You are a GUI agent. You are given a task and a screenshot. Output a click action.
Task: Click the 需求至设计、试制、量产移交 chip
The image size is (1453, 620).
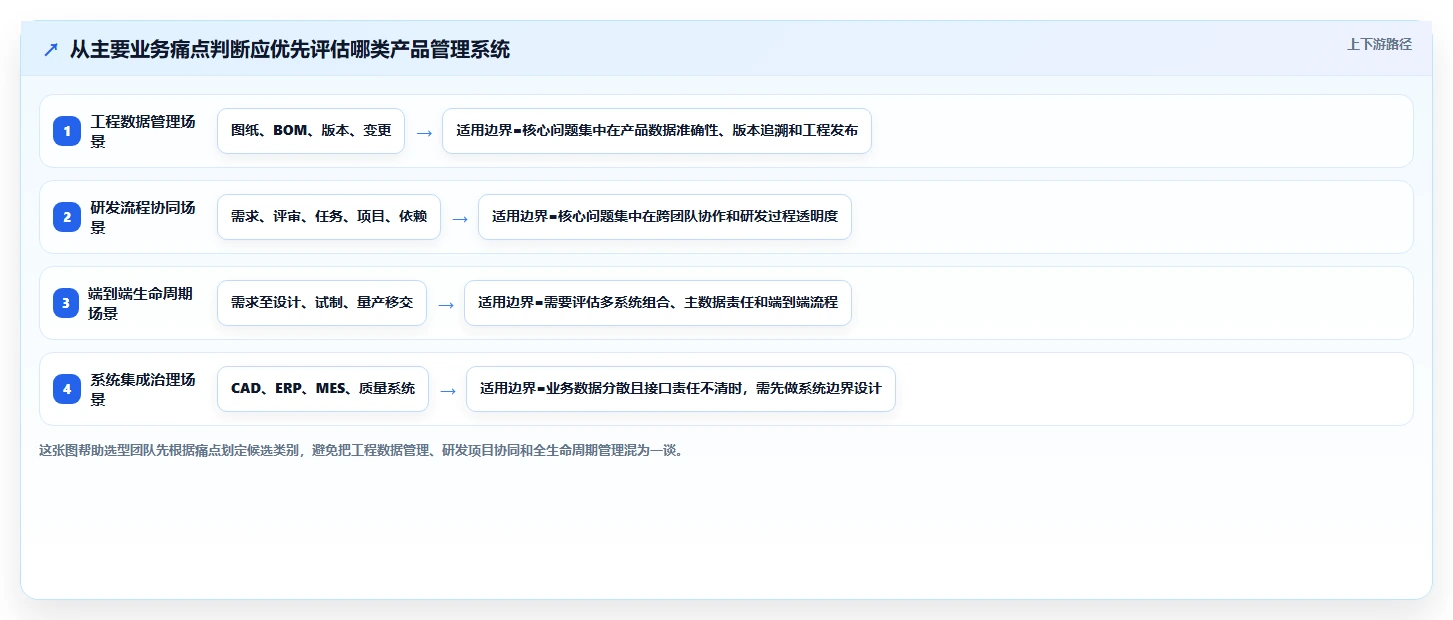[x=322, y=303]
